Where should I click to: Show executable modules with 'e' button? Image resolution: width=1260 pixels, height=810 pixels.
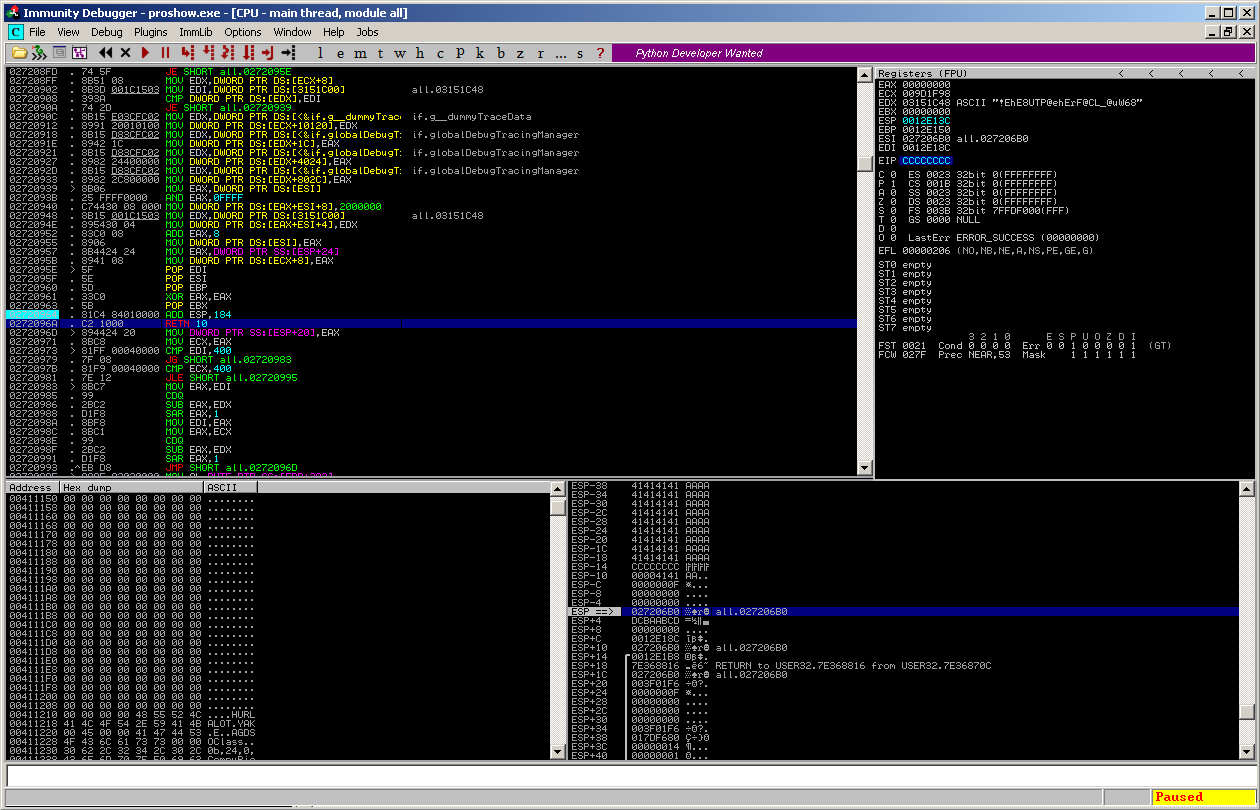tap(341, 53)
